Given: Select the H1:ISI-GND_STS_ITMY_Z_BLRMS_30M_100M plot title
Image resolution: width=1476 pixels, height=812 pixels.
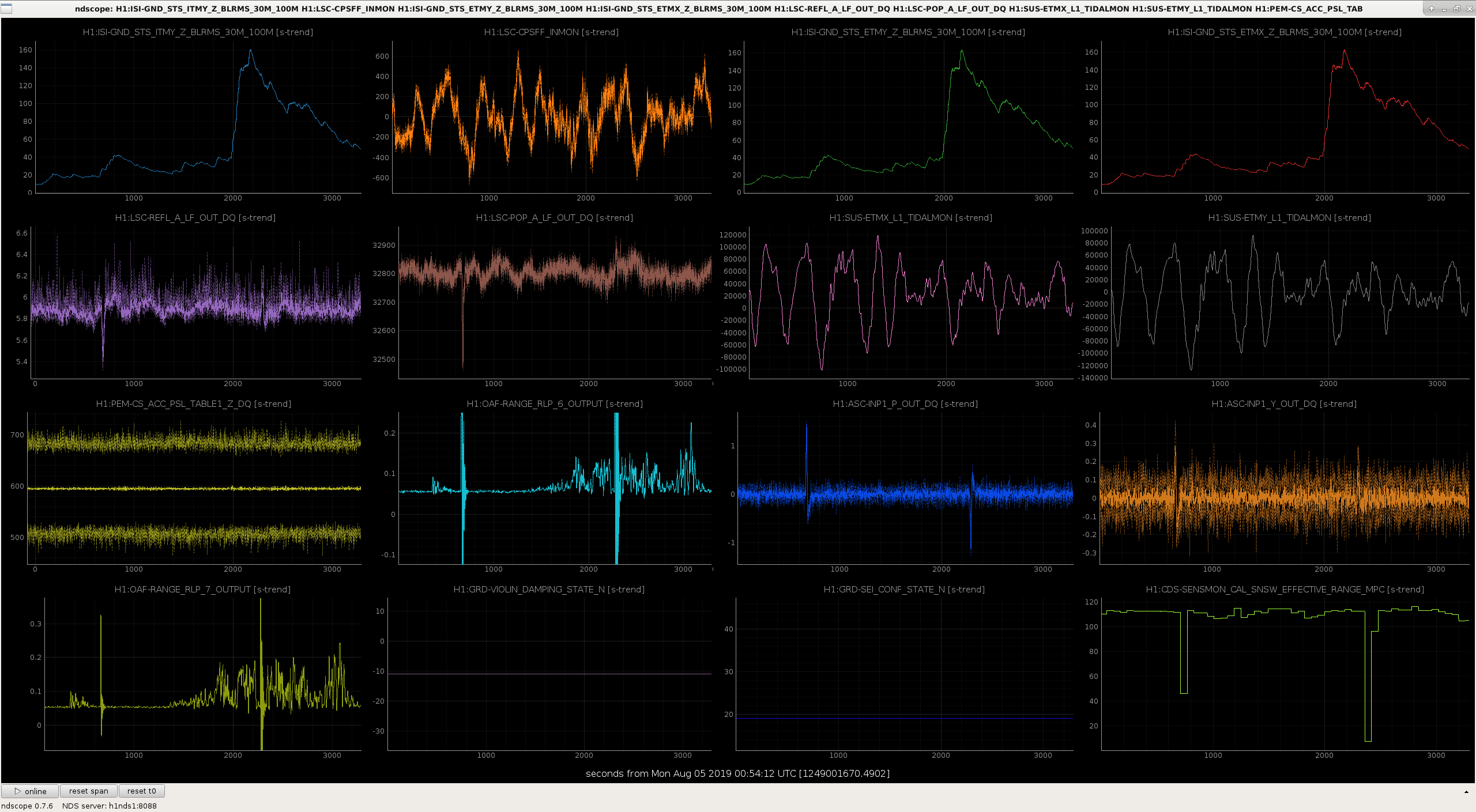Looking at the screenshot, I should [198, 32].
